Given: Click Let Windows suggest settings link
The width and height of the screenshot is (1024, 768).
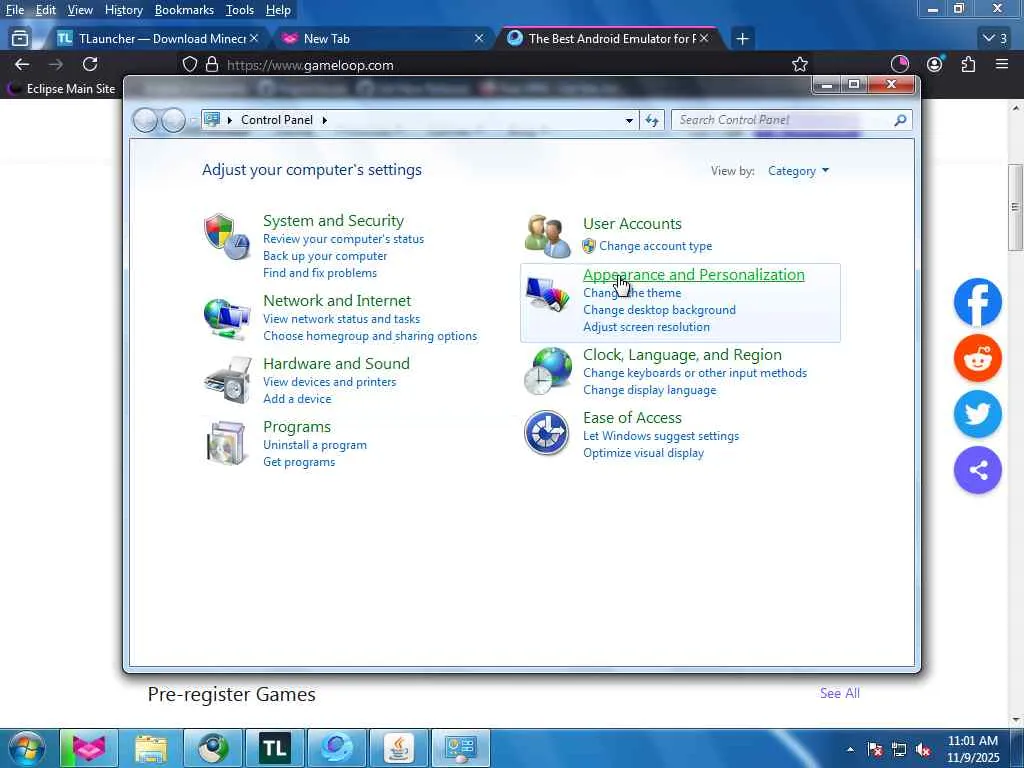Looking at the screenshot, I should [661, 436].
